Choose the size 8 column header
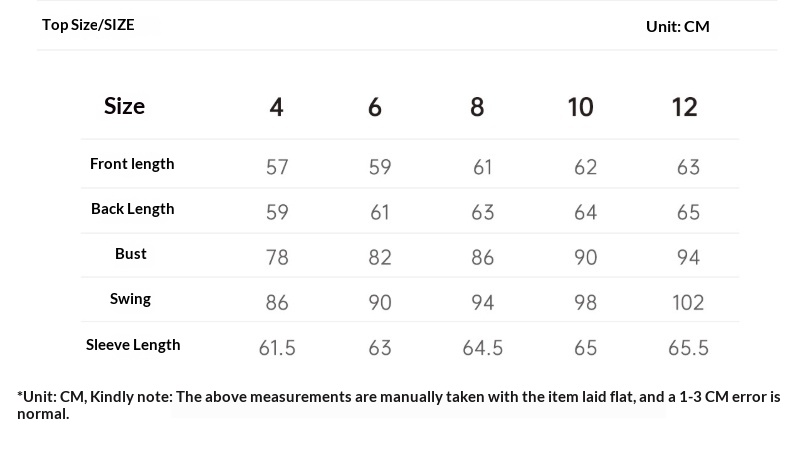The image size is (798, 453). pos(477,107)
